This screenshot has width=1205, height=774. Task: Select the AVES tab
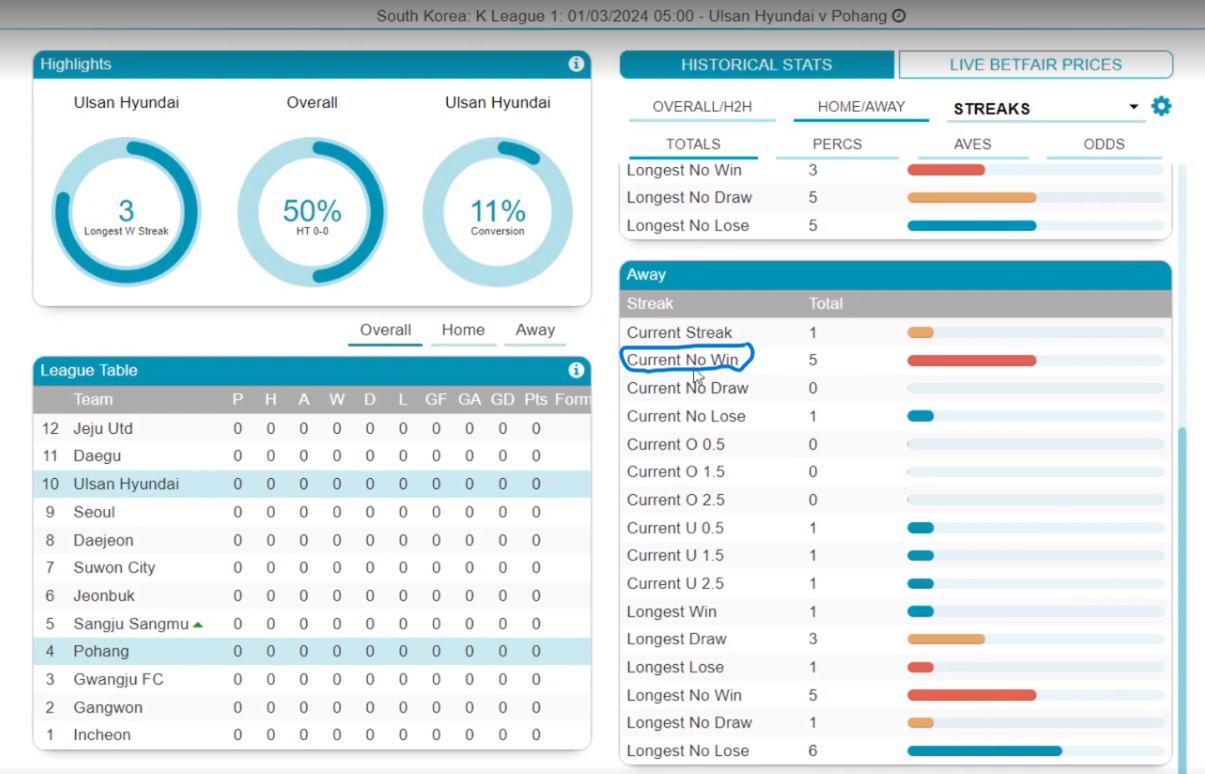972,144
